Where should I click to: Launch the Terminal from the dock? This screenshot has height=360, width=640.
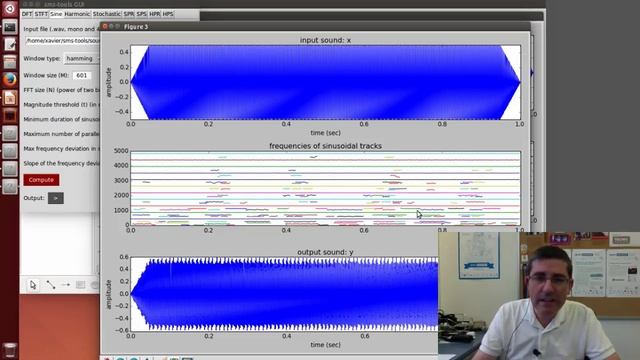[x=9, y=28]
